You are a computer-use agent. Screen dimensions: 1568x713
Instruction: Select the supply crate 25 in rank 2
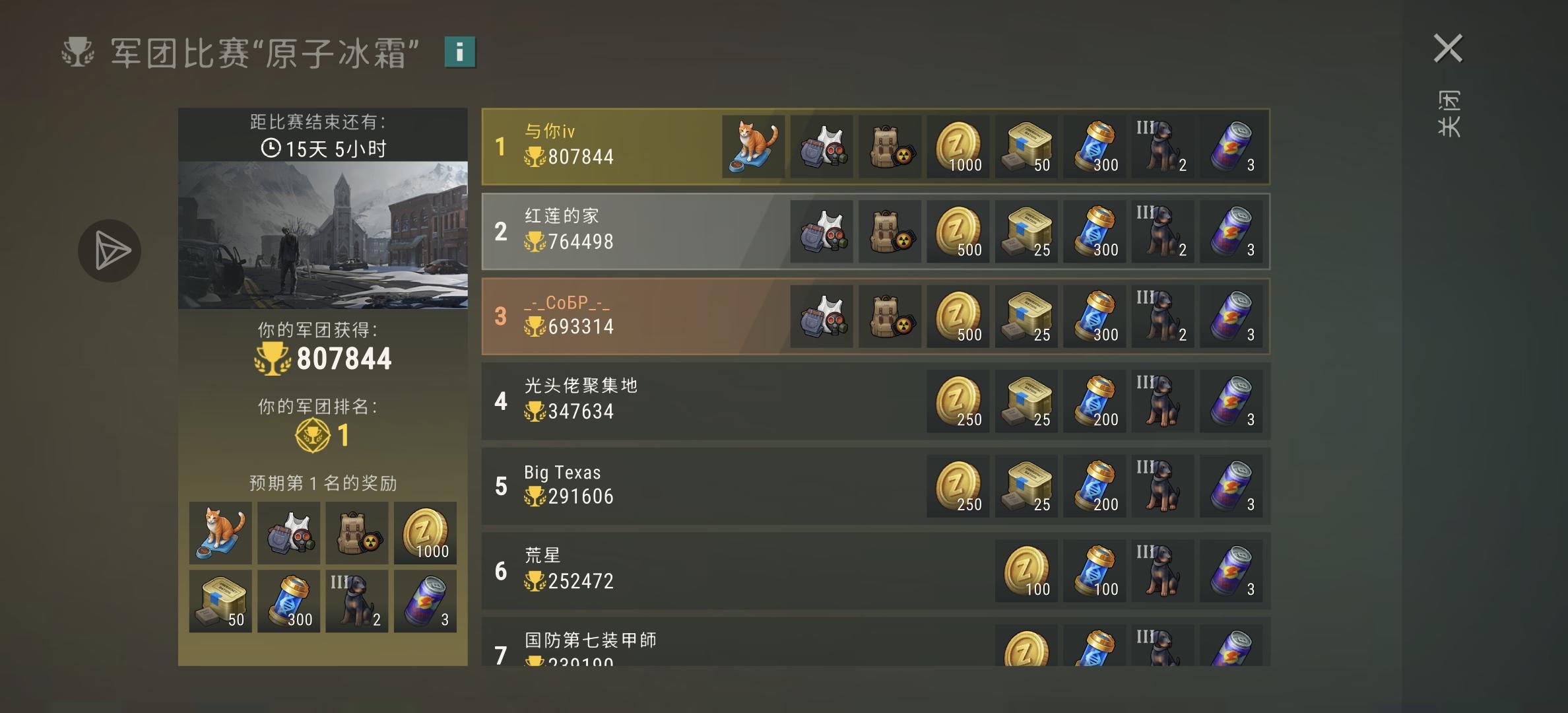tap(1027, 232)
